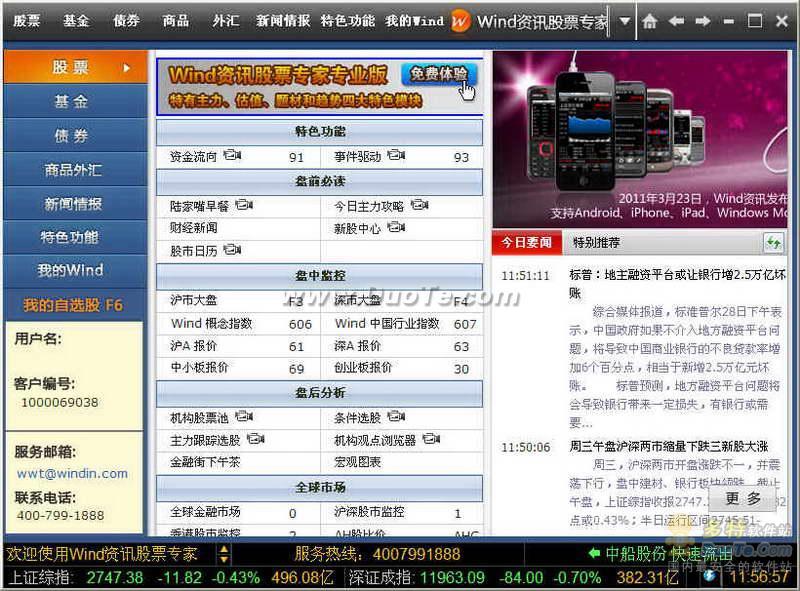Open 全球金融市场 entry

point(205,511)
